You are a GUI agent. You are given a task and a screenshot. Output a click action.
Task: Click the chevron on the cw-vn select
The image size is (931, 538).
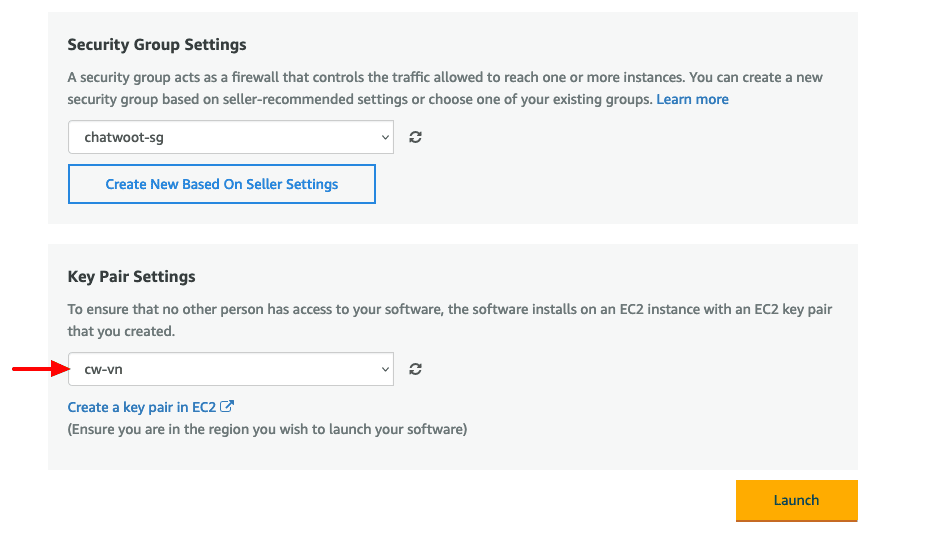tap(386, 369)
